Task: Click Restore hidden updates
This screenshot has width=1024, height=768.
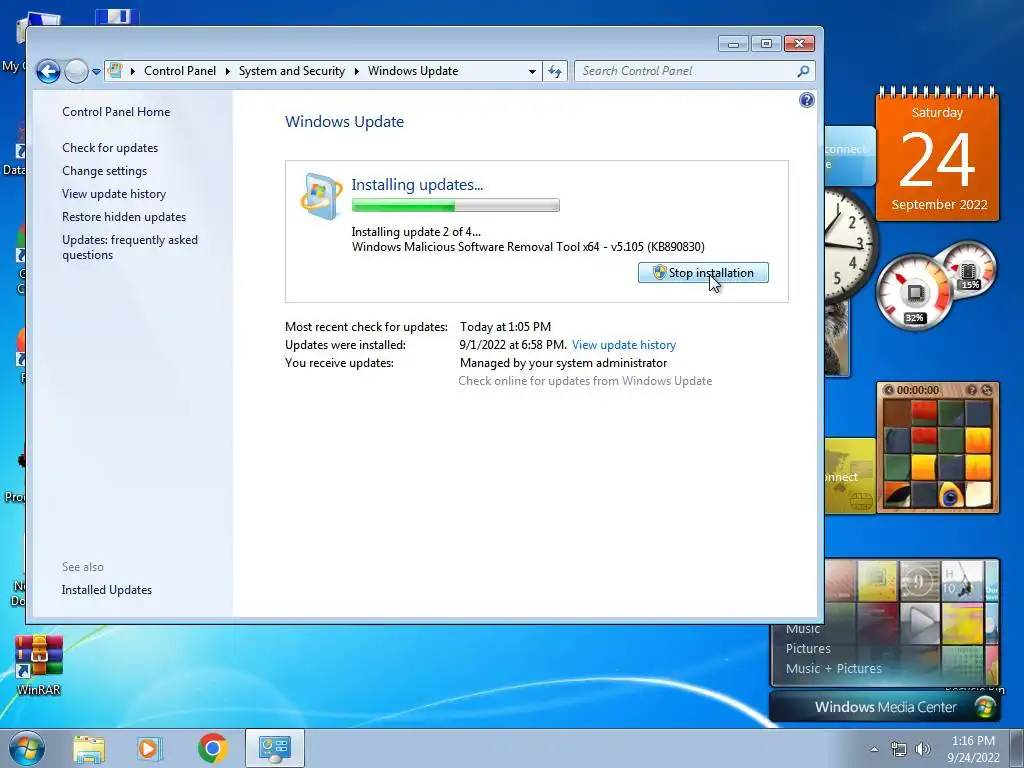Action: pyautogui.click(x=124, y=217)
